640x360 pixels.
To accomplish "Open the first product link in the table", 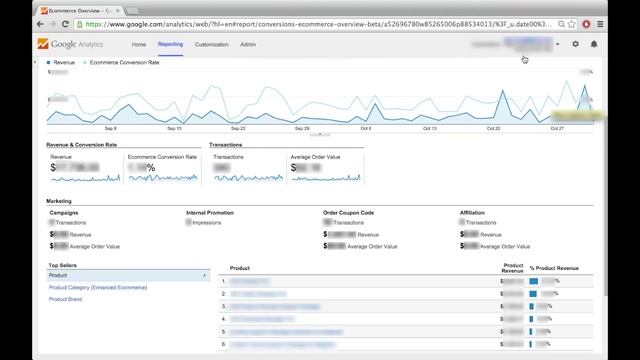I will (x=249, y=281).
